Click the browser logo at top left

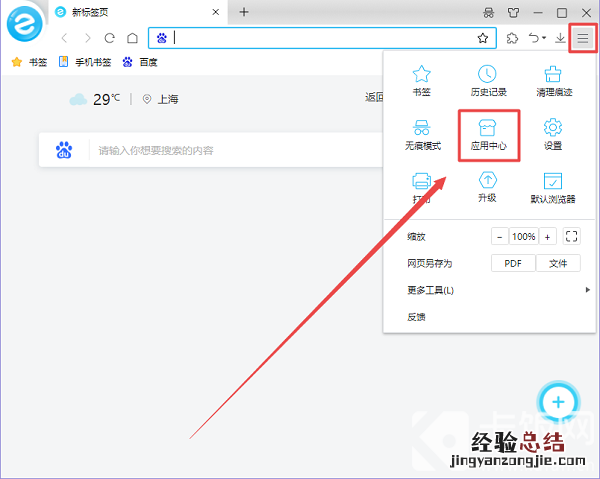coord(25,24)
